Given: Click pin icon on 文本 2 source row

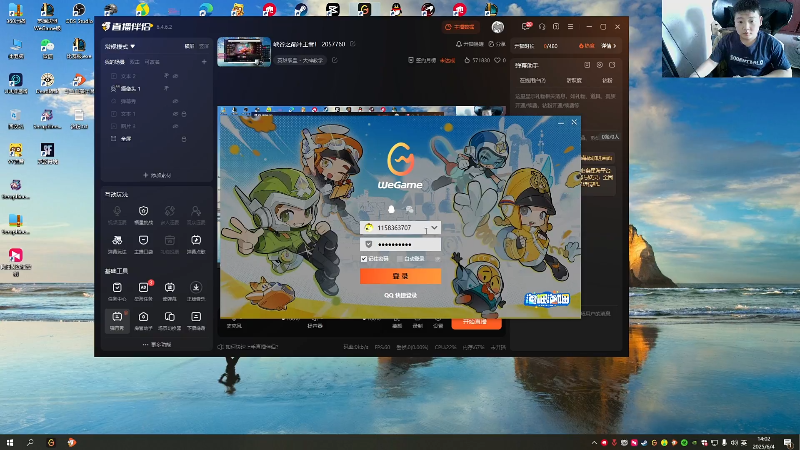Looking at the screenshot, I should pos(166,76).
